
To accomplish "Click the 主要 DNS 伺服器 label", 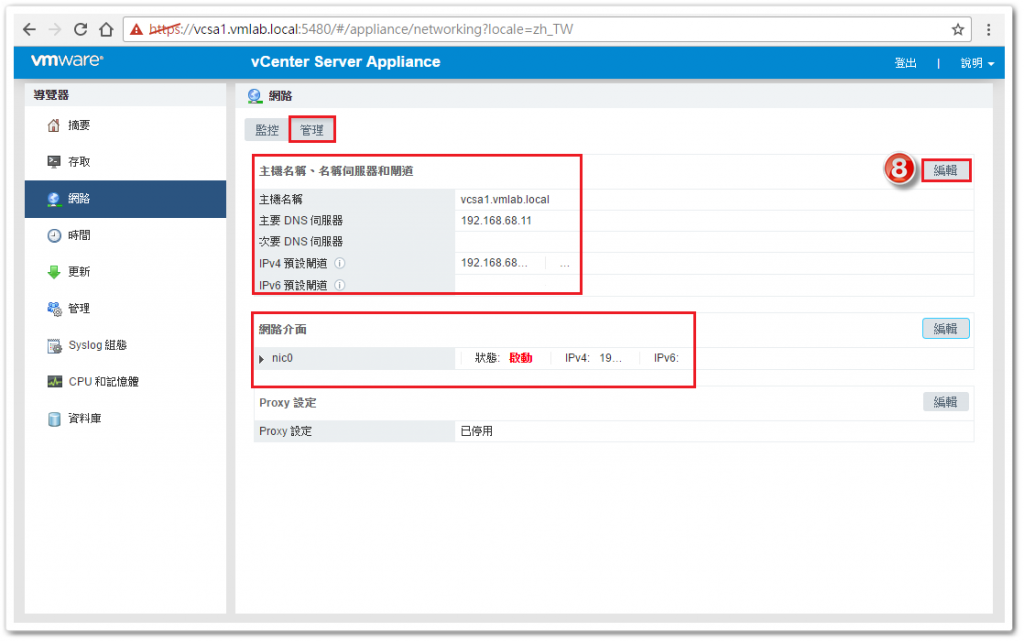I will point(301,221).
